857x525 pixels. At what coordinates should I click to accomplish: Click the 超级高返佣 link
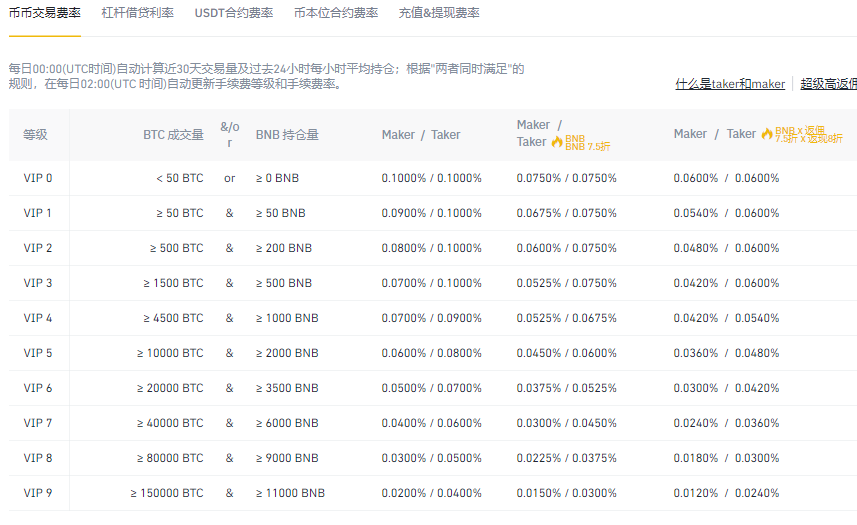click(828, 84)
